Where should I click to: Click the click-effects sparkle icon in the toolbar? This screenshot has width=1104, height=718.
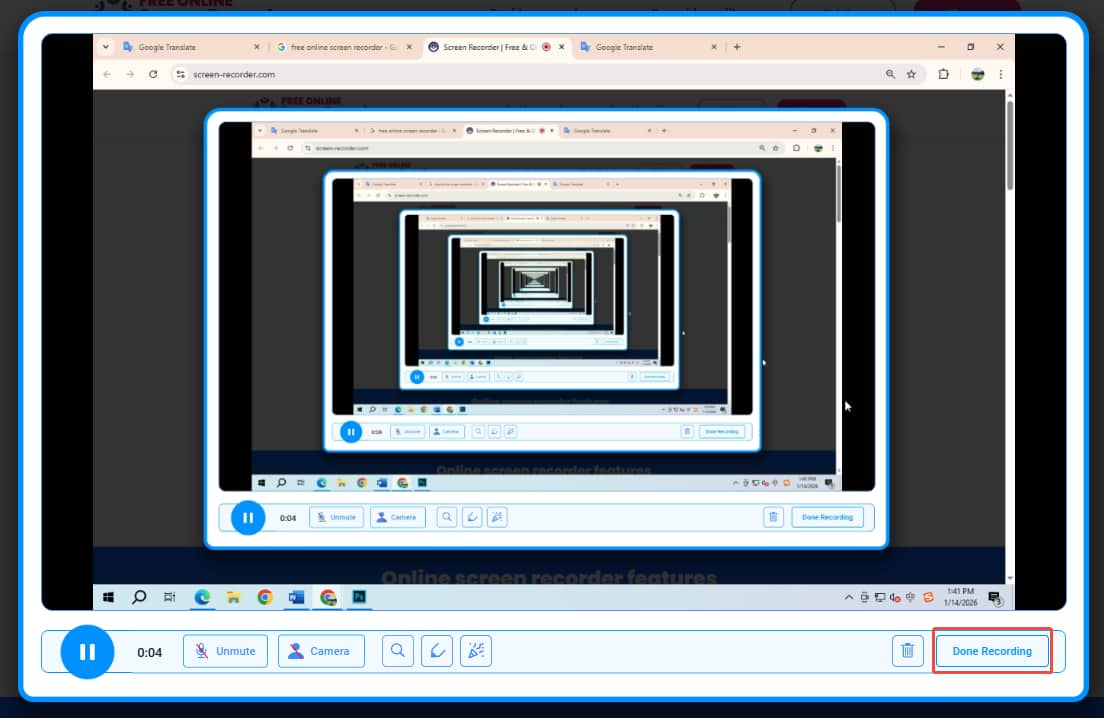coord(475,651)
